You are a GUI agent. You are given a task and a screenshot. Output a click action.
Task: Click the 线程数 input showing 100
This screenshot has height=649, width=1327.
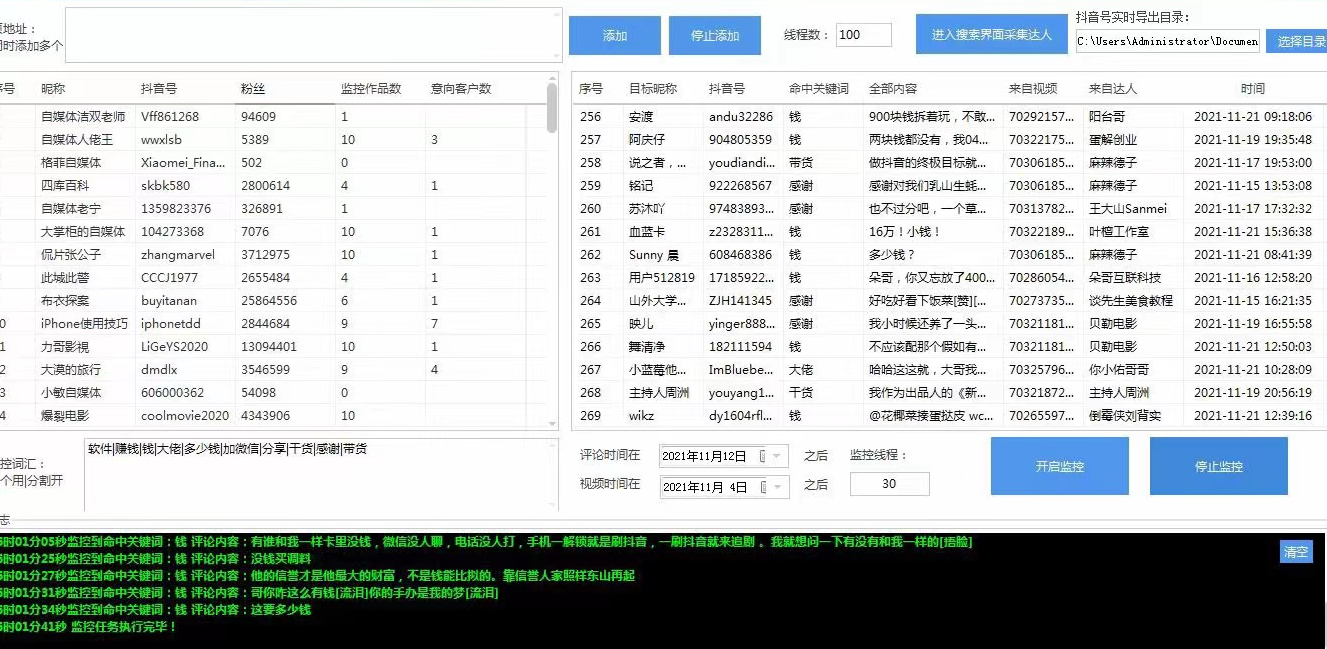[x=862, y=33]
